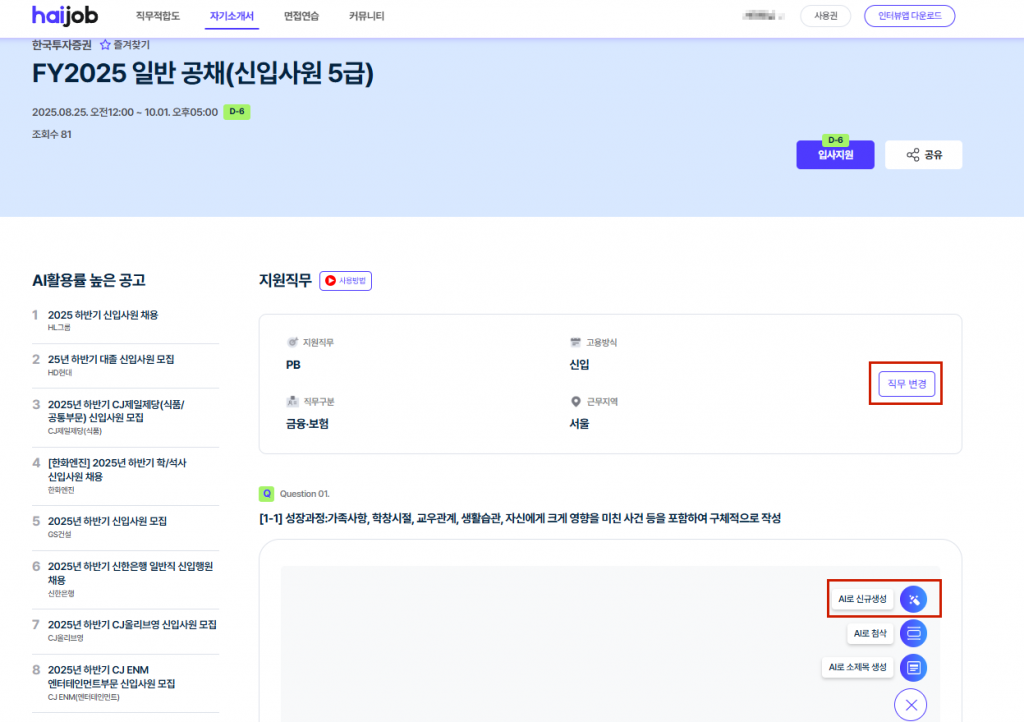Click the AI proofreading round icon

tap(913, 633)
